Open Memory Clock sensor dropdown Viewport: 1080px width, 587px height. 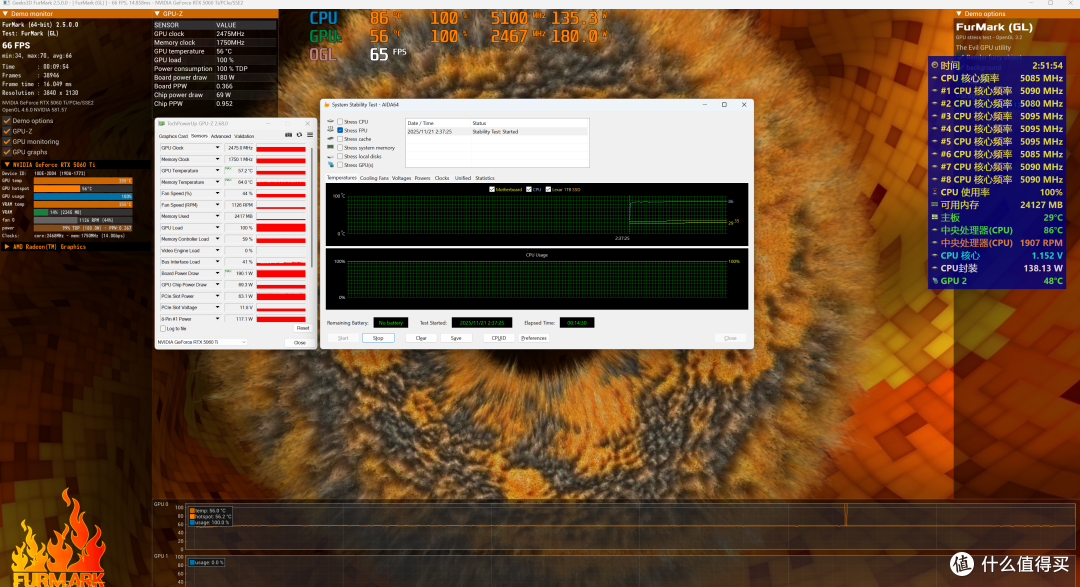coord(218,159)
